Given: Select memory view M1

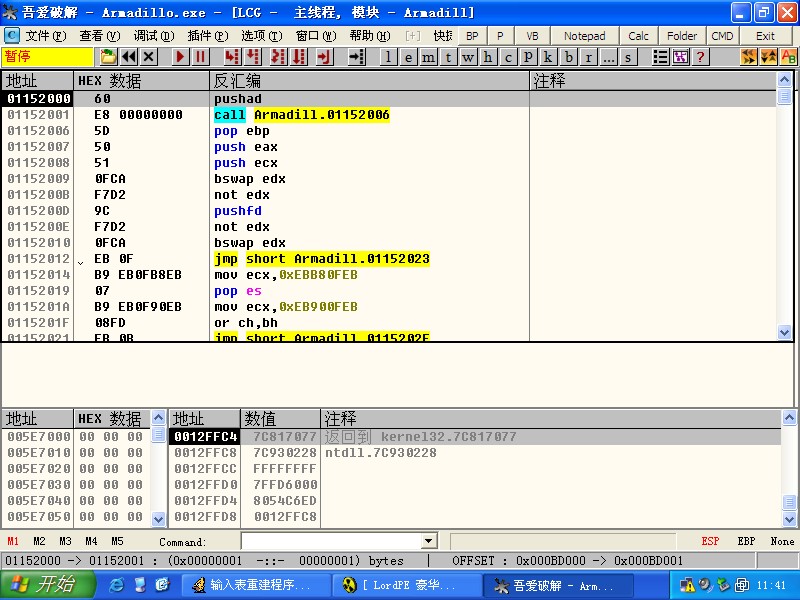Looking at the screenshot, I should pyautogui.click(x=13, y=541).
